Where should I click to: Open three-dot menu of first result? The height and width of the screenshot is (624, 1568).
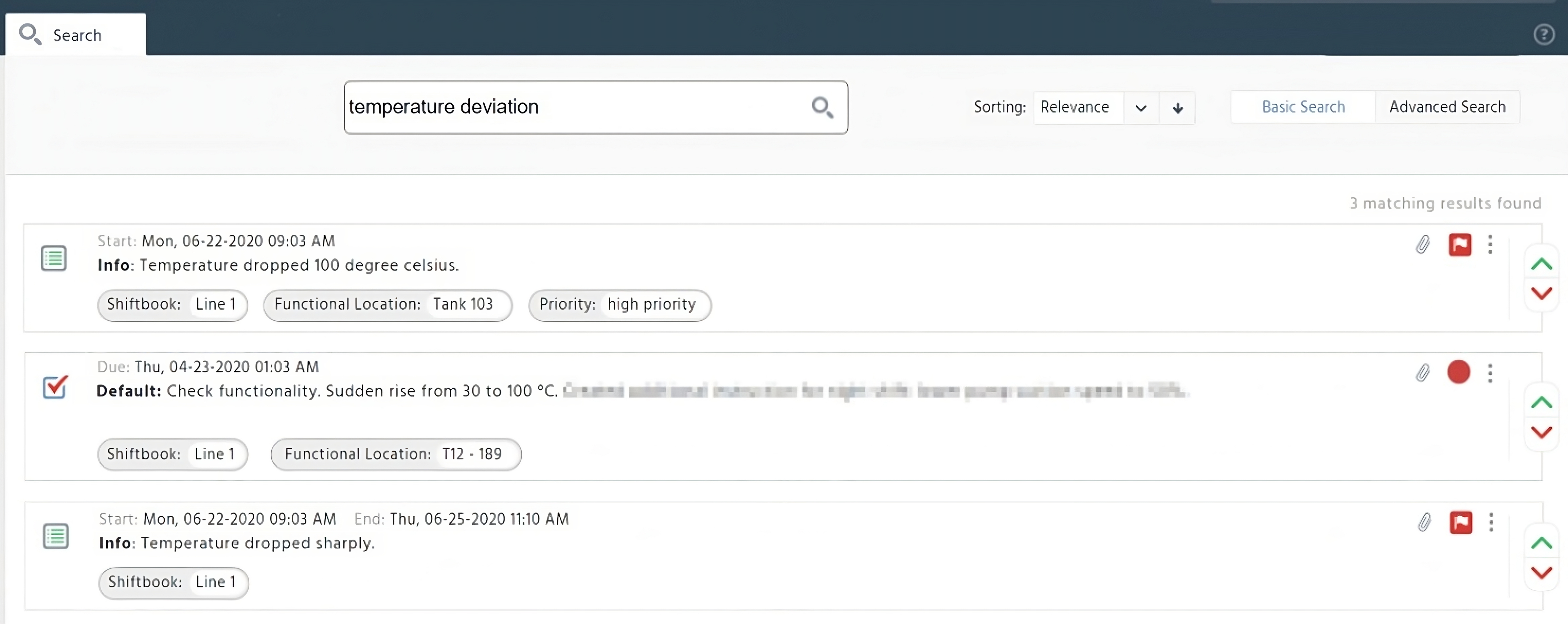click(x=1490, y=245)
